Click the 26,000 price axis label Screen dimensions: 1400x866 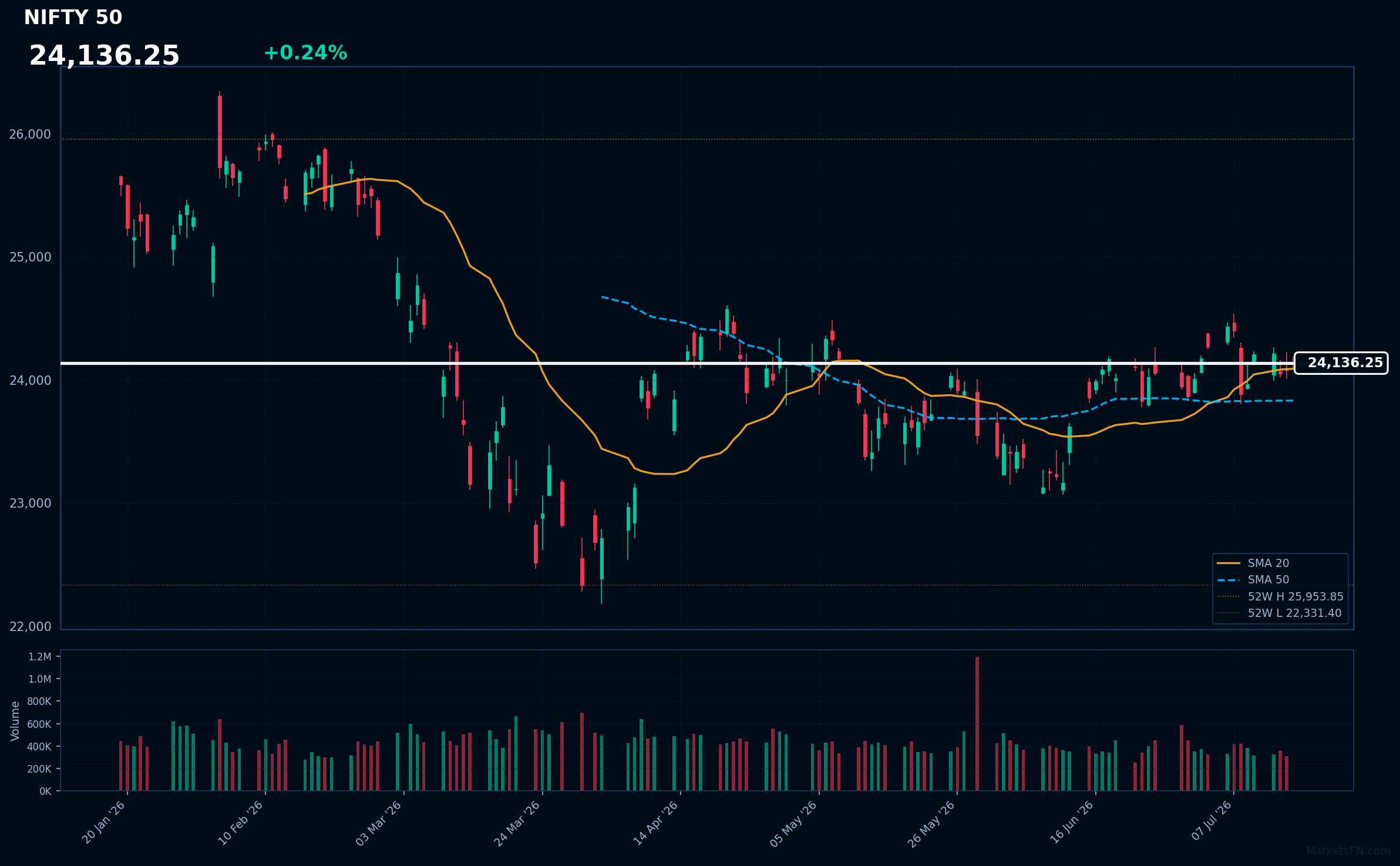30,135
